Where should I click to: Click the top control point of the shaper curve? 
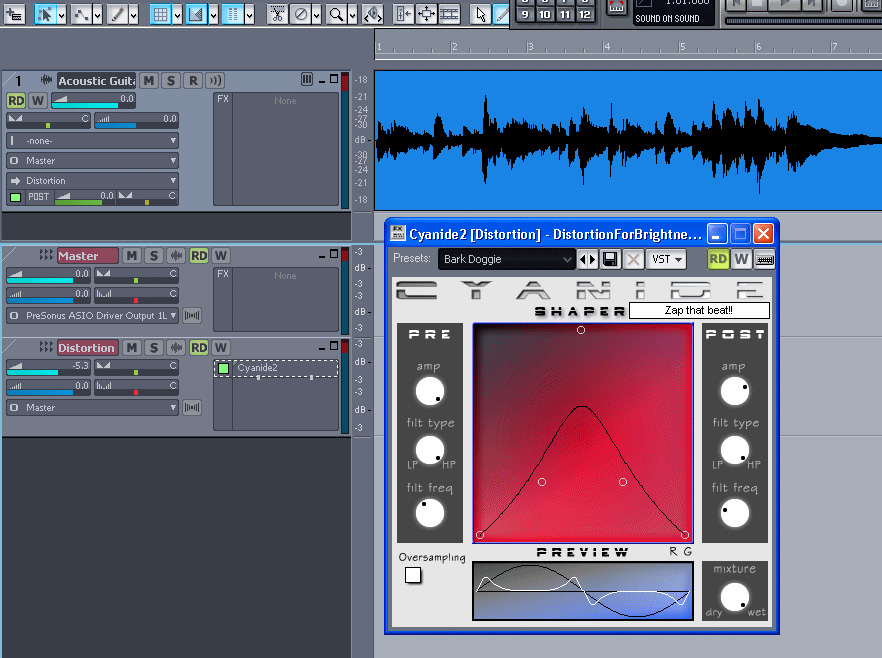581,329
